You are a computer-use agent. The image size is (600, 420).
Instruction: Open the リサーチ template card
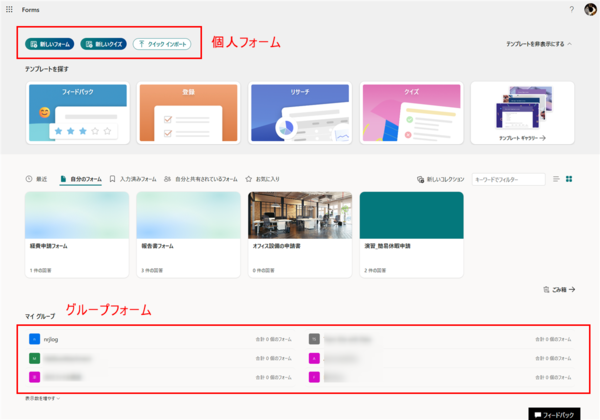click(300, 113)
